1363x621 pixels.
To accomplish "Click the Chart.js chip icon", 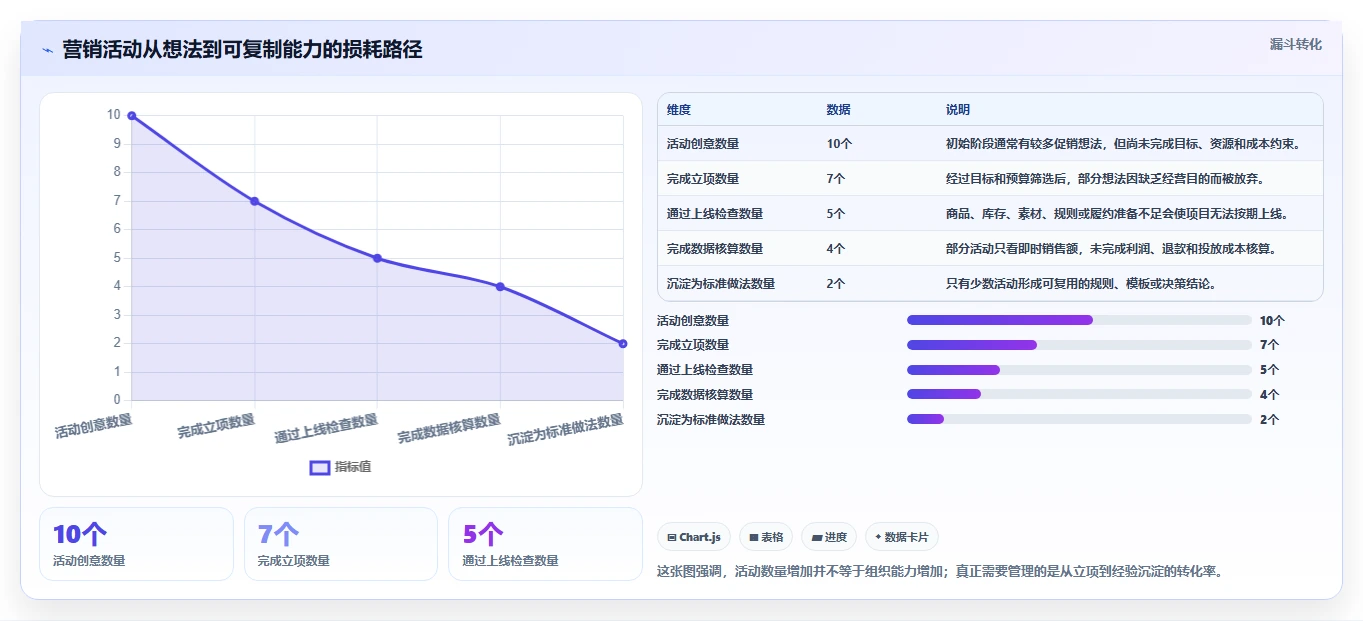I will (672, 537).
